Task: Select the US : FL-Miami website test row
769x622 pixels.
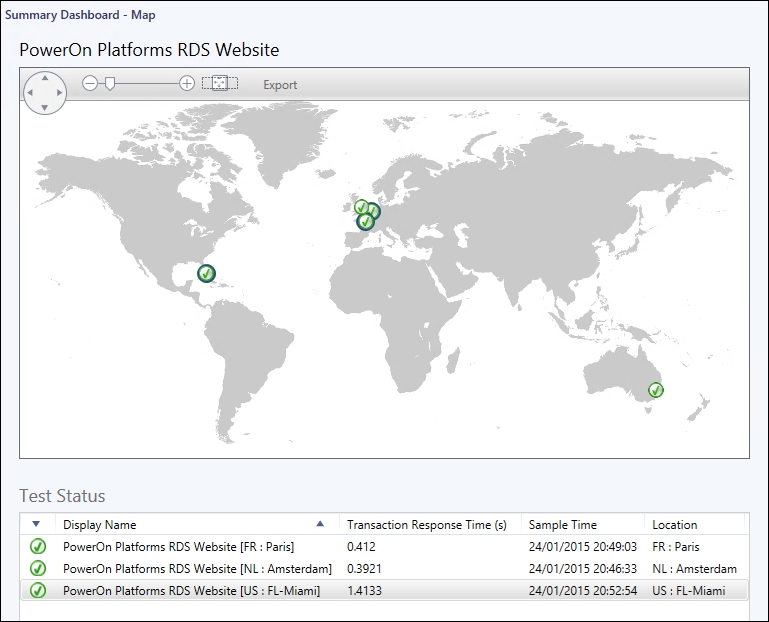Action: click(x=384, y=591)
